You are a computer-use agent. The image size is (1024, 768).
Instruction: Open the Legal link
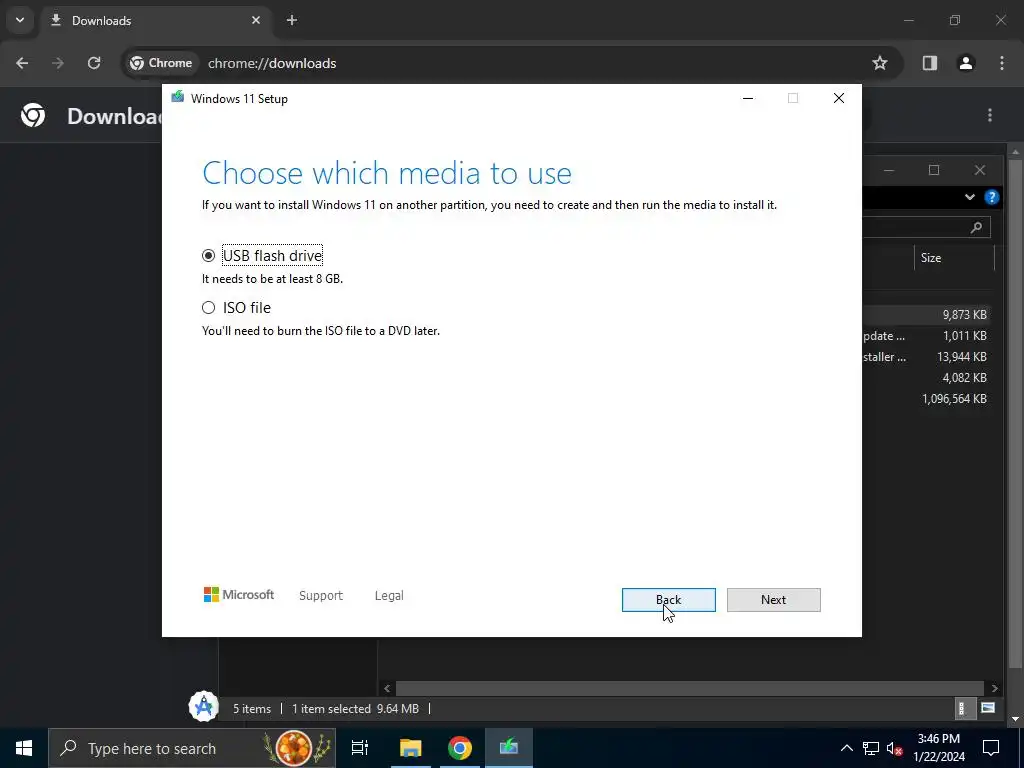389,596
